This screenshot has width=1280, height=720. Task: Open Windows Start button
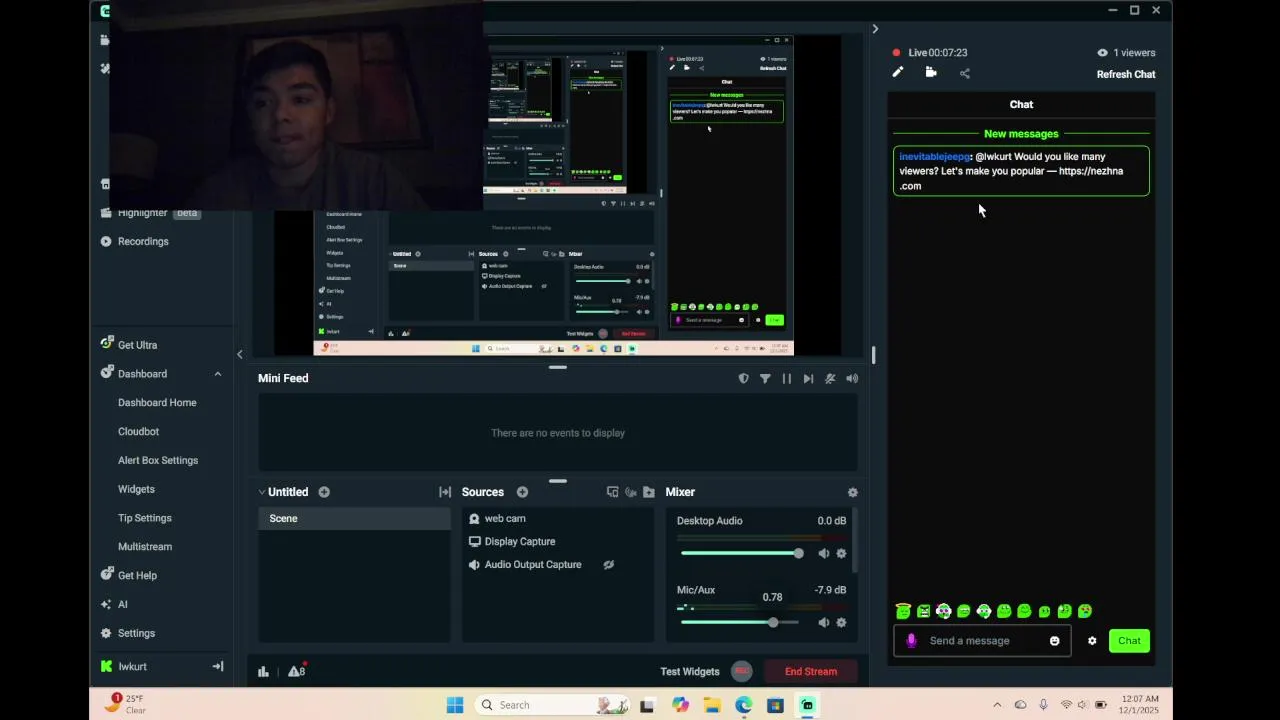pyautogui.click(x=454, y=705)
